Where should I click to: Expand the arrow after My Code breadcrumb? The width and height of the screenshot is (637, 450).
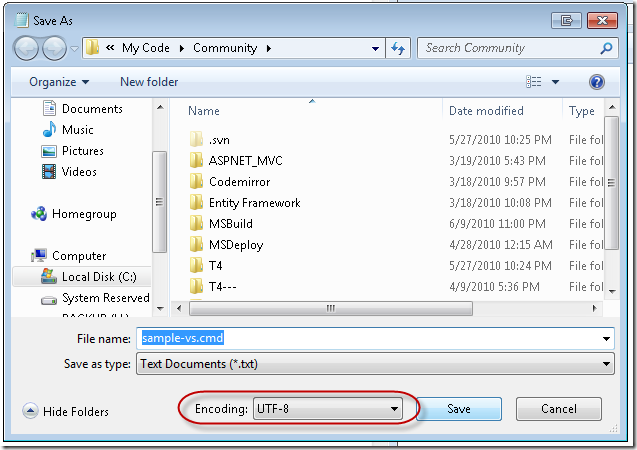(x=182, y=49)
